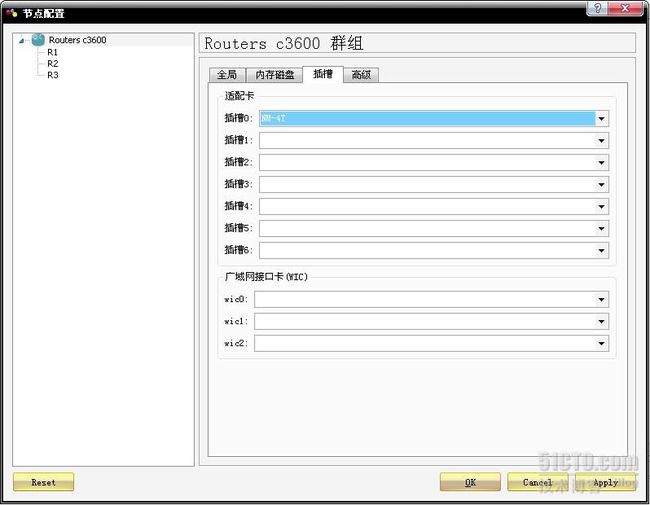Confirm with the OK button
This screenshot has width=650, height=505.
(x=470, y=482)
